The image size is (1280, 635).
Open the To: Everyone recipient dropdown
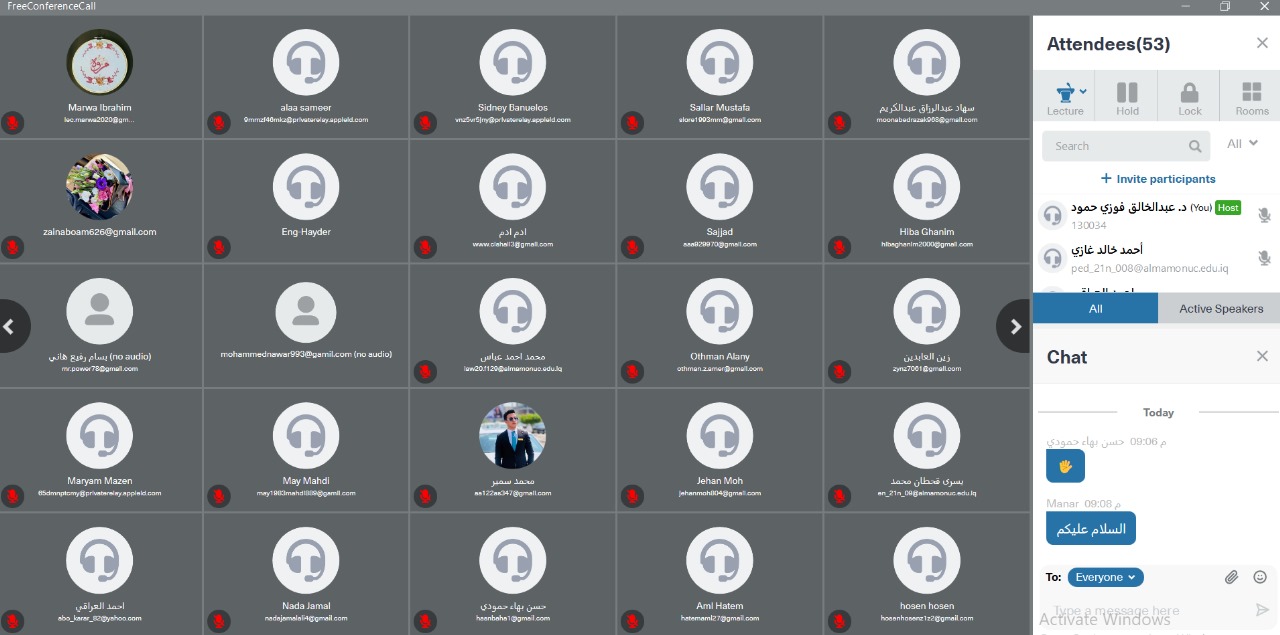1105,577
